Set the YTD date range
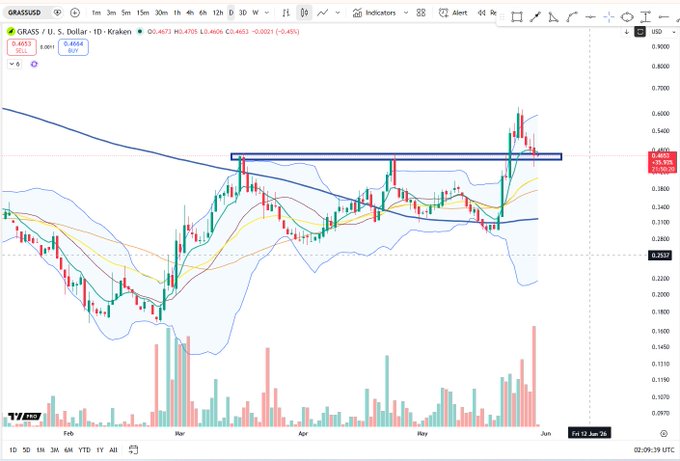Image resolution: width=680 pixels, height=461 pixels. coord(84,450)
